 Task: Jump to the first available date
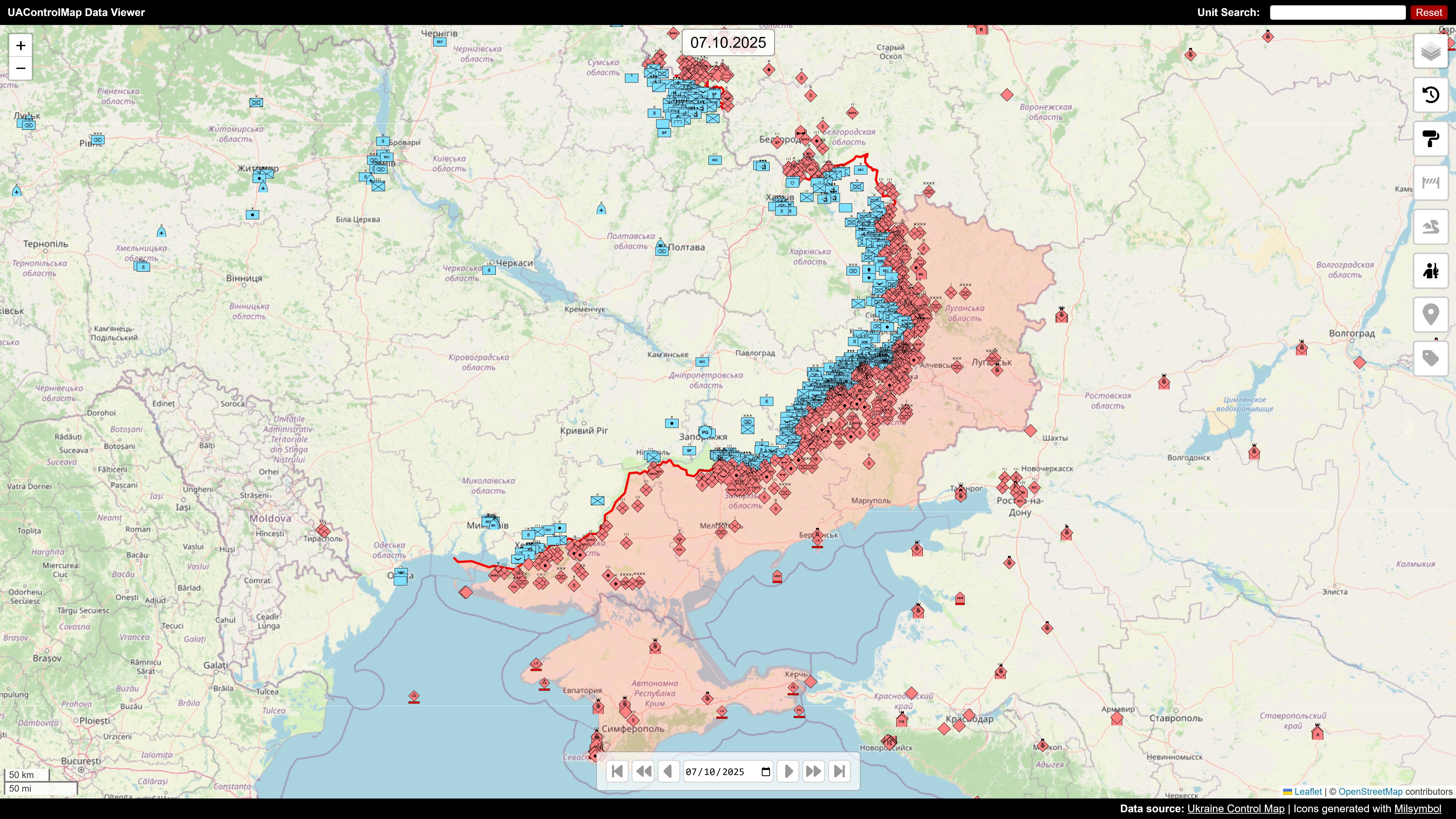617,771
